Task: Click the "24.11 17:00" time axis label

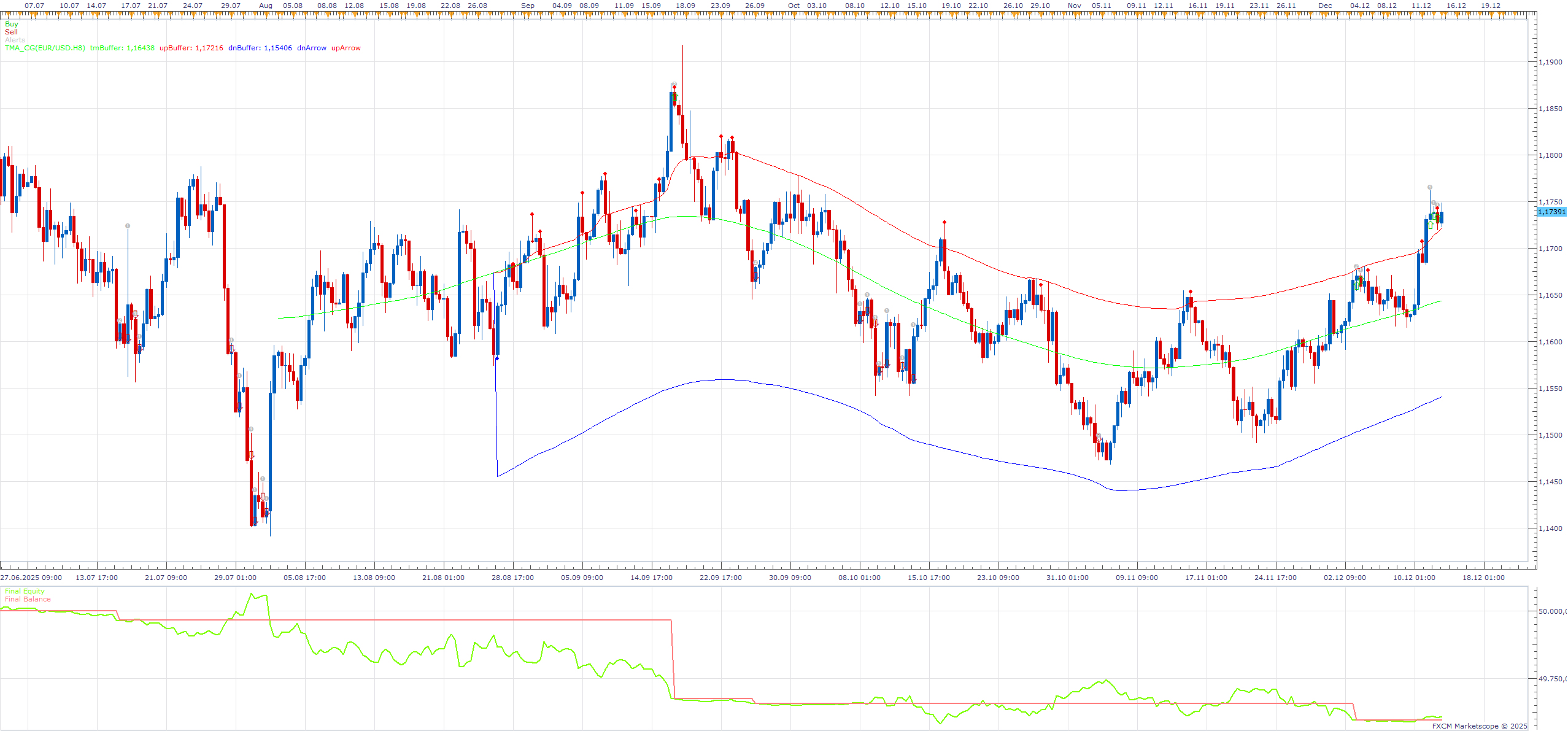Action: (x=1275, y=578)
